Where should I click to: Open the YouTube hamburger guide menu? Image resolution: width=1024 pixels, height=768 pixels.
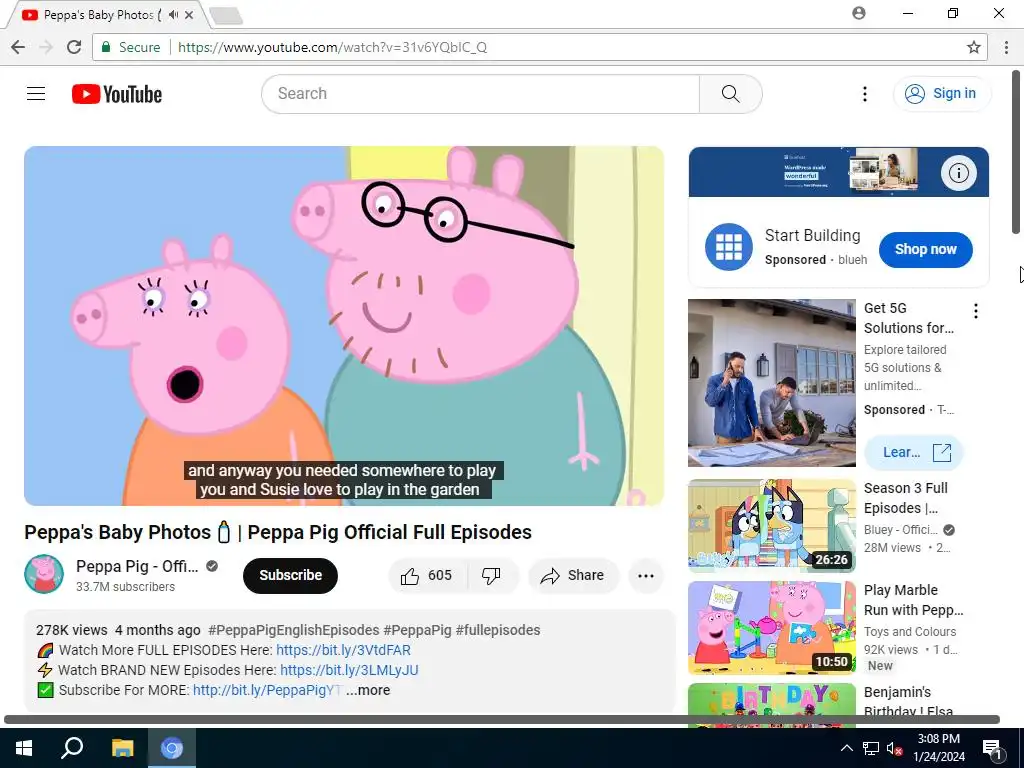[x=36, y=94]
